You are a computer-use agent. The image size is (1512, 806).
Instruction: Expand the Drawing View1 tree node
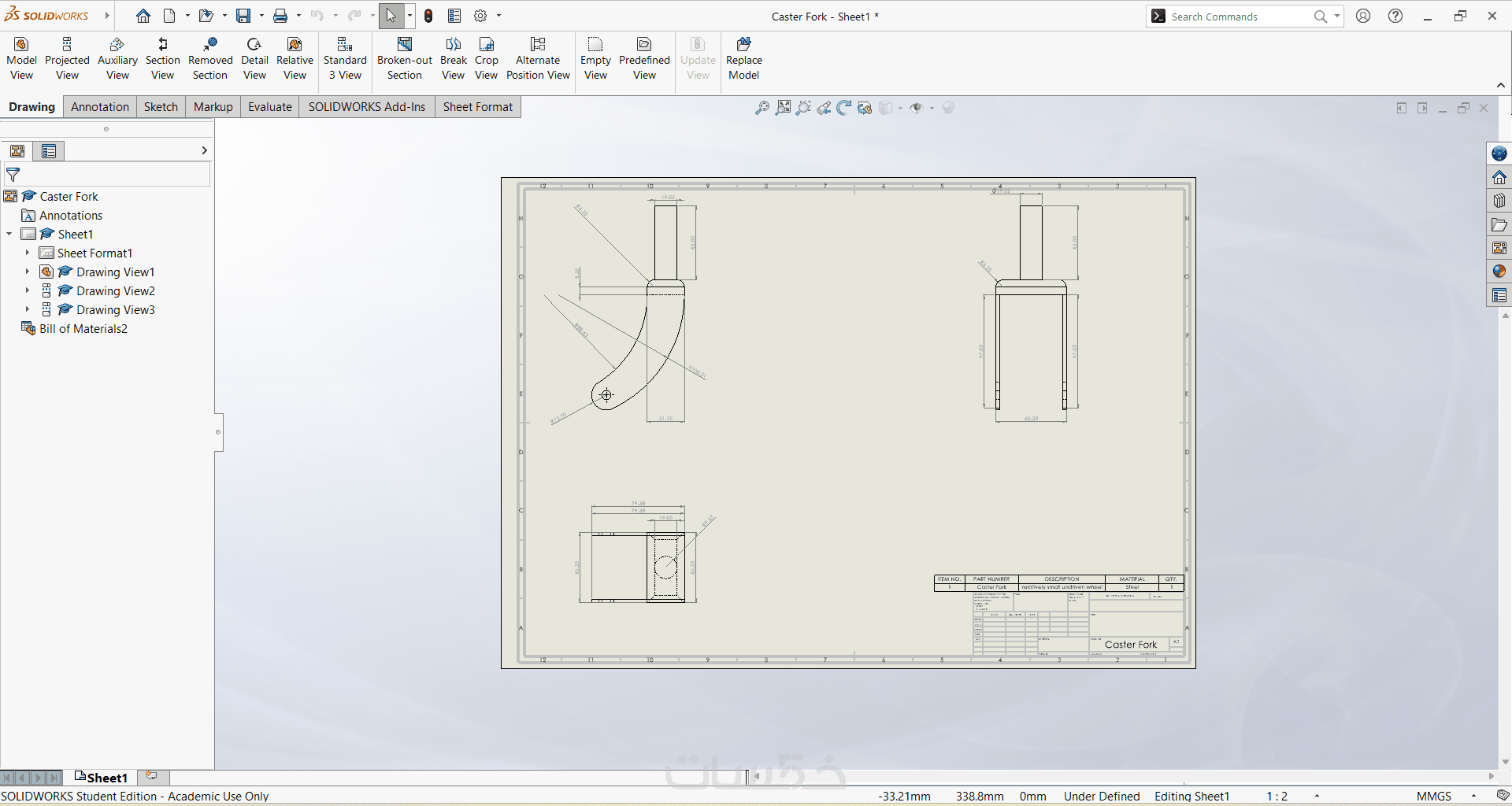click(27, 272)
